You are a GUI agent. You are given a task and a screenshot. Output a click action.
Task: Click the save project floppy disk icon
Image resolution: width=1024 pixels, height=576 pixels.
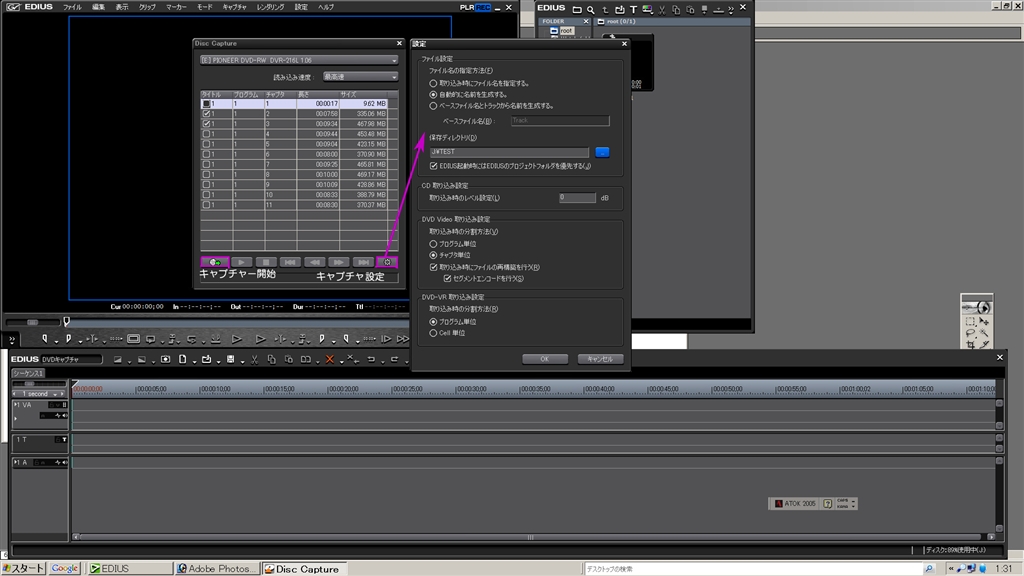[x=230, y=359]
